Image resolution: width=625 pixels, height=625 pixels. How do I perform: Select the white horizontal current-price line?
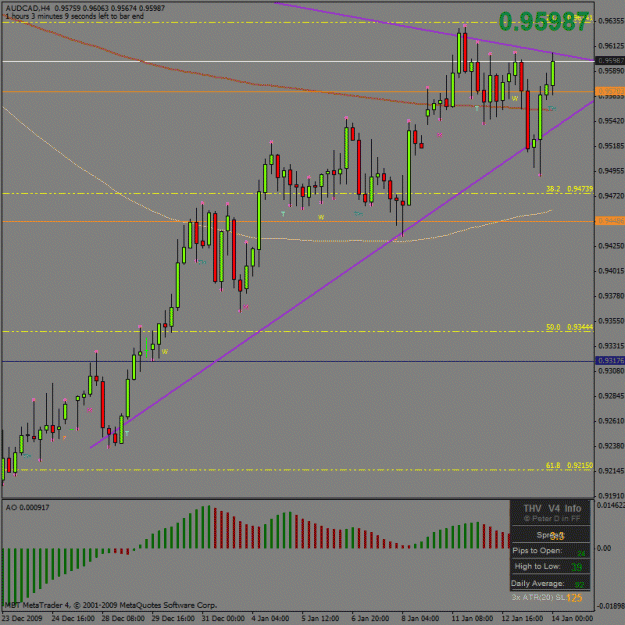click(x=298, y=61)
